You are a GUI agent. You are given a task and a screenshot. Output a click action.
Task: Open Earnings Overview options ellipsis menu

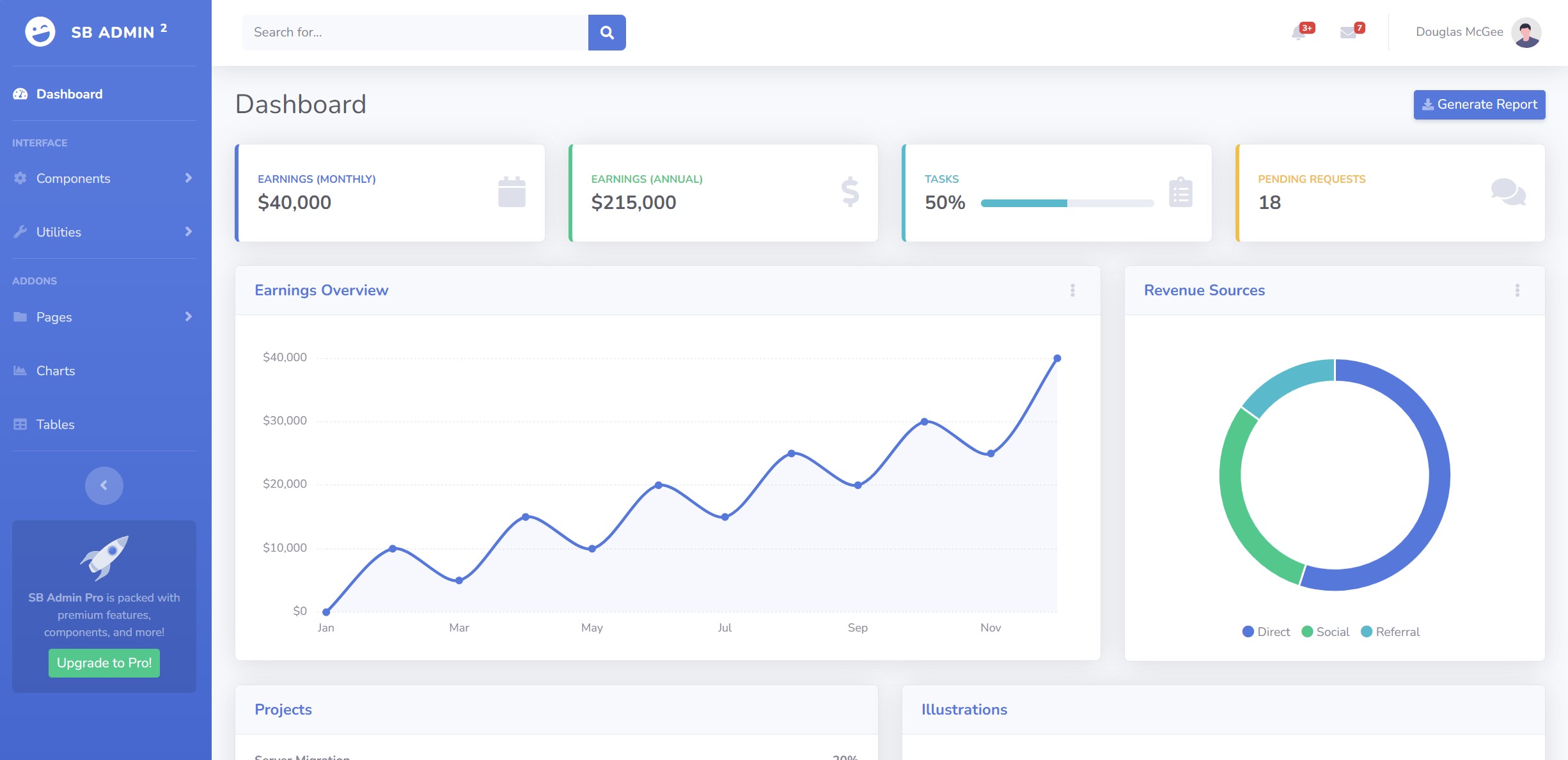[1072, 290]
